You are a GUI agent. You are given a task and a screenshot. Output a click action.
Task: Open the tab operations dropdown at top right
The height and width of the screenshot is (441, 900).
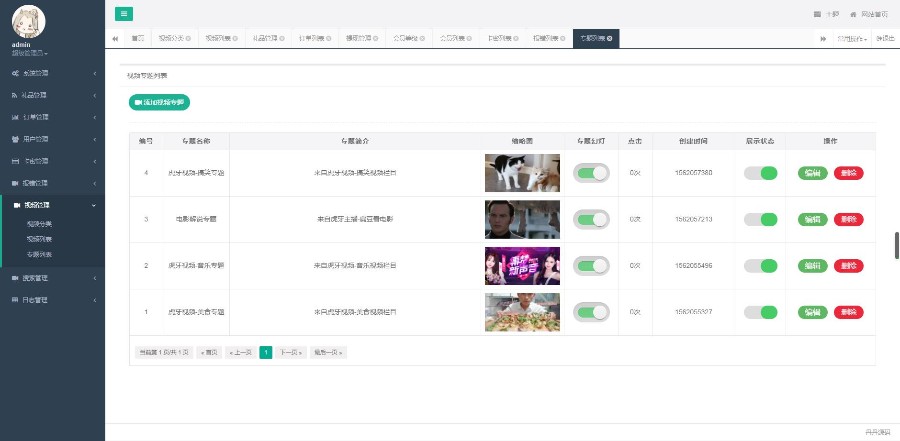(852, 38)
